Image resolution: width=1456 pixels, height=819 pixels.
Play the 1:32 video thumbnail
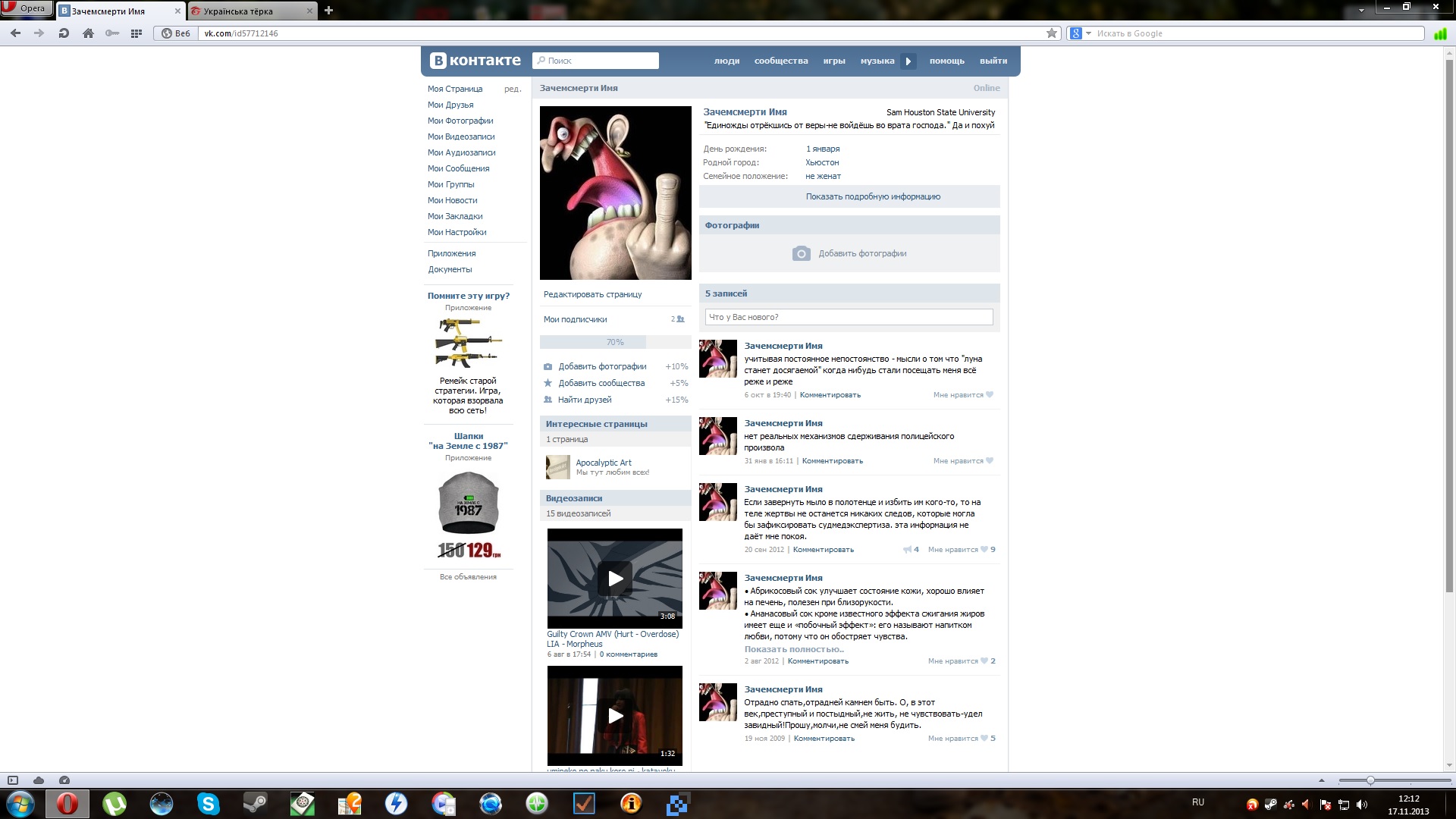coord(615,715)
